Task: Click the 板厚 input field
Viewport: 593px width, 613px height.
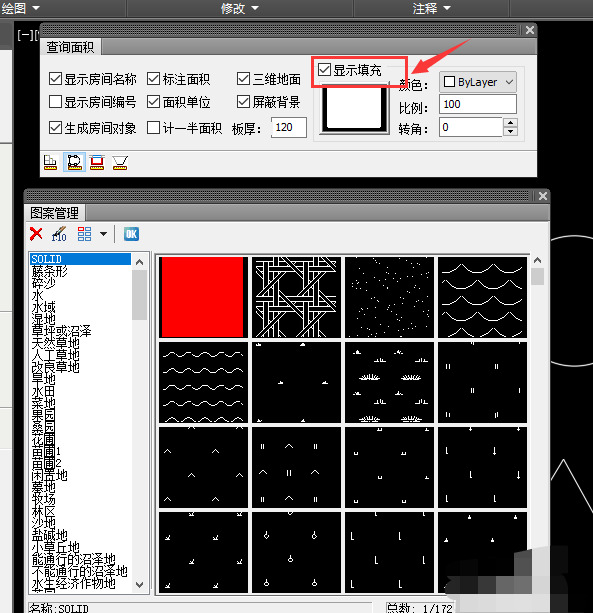Action: [x=289, y=127]
